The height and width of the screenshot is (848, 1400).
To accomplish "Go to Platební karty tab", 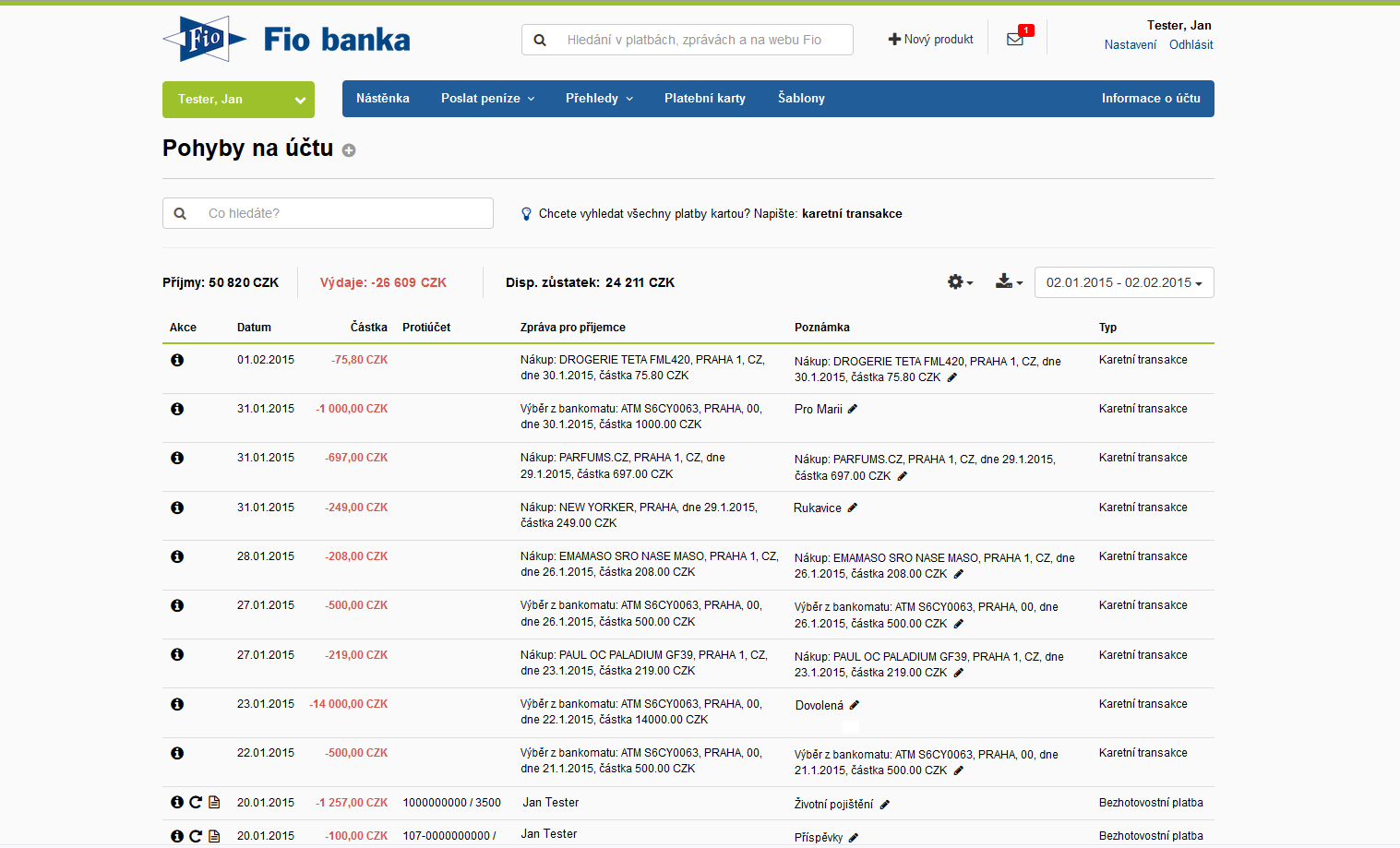I will [705, 99].
